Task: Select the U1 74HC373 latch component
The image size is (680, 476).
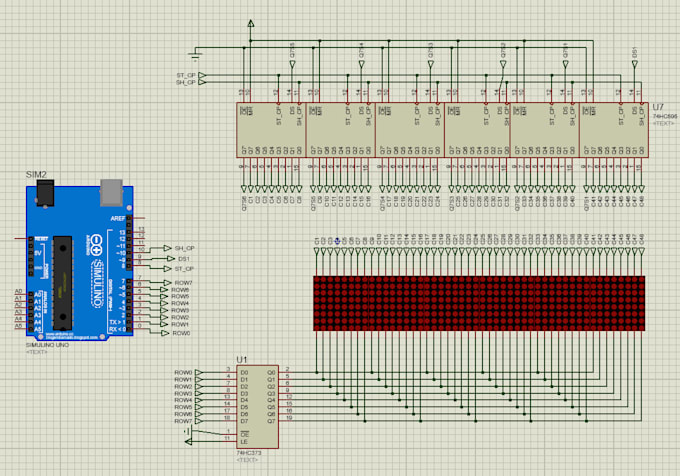Action: coord(257,408)
